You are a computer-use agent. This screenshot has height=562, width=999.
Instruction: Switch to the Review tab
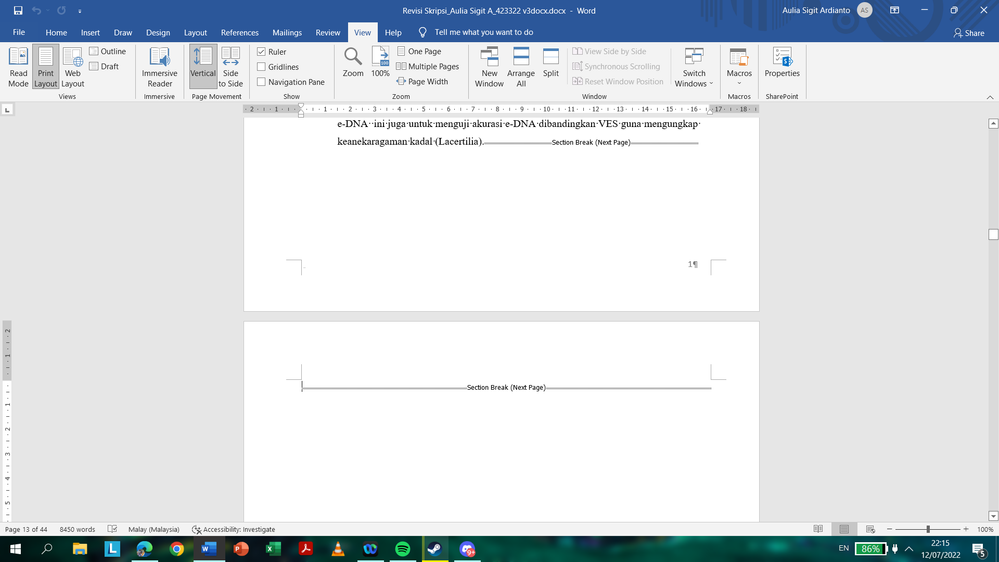(328, 32)
